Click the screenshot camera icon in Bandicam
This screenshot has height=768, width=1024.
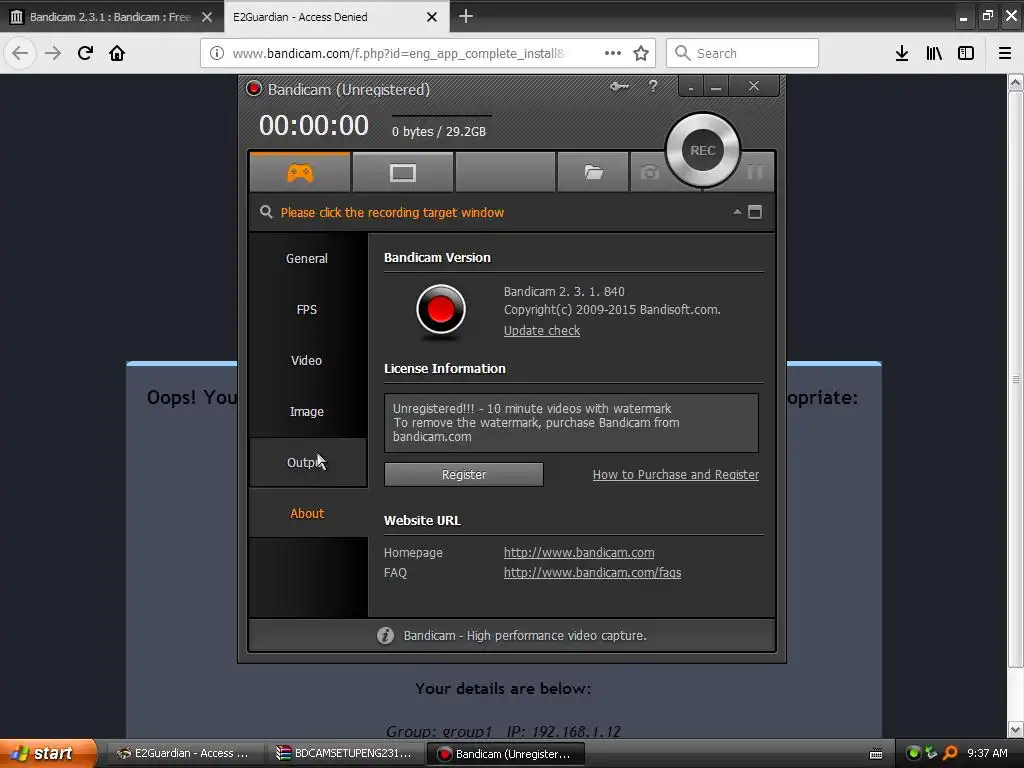649,172
